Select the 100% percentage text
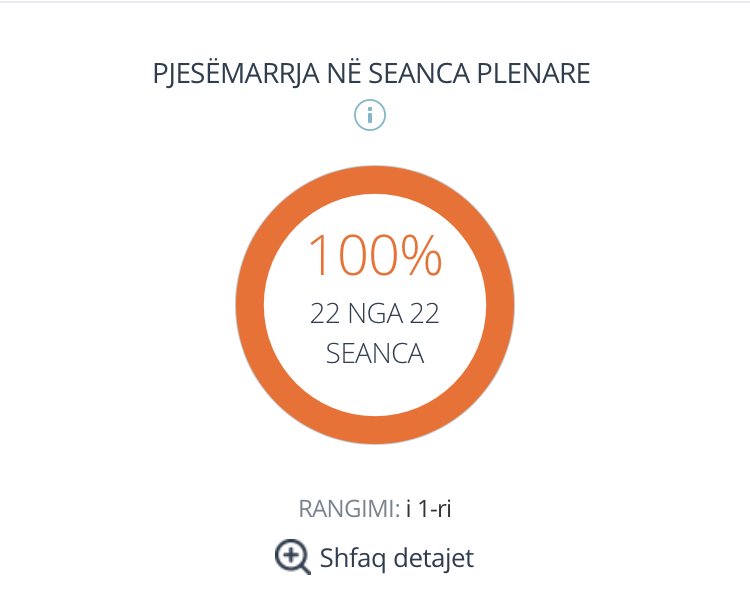Image resolution: width=750 pixels, height=601 pixels. click(x=375, y=255)
